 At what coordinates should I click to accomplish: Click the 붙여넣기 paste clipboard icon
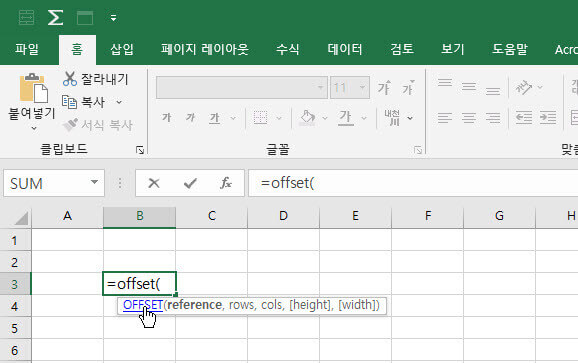click(x=33, y=88)
